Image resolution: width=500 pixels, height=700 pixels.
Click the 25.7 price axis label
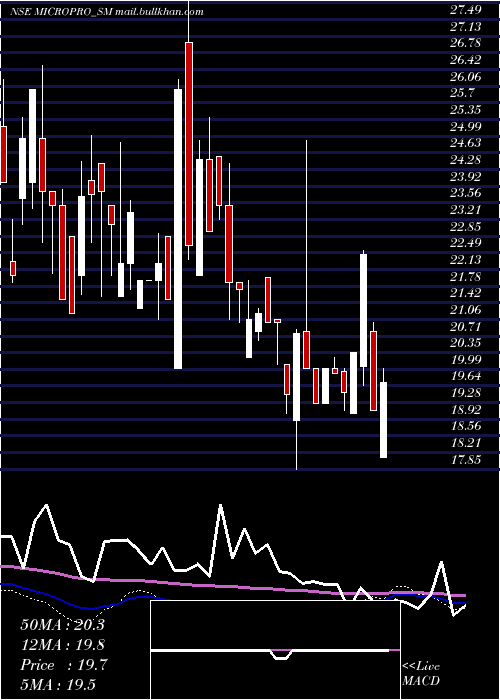[462, 94]
